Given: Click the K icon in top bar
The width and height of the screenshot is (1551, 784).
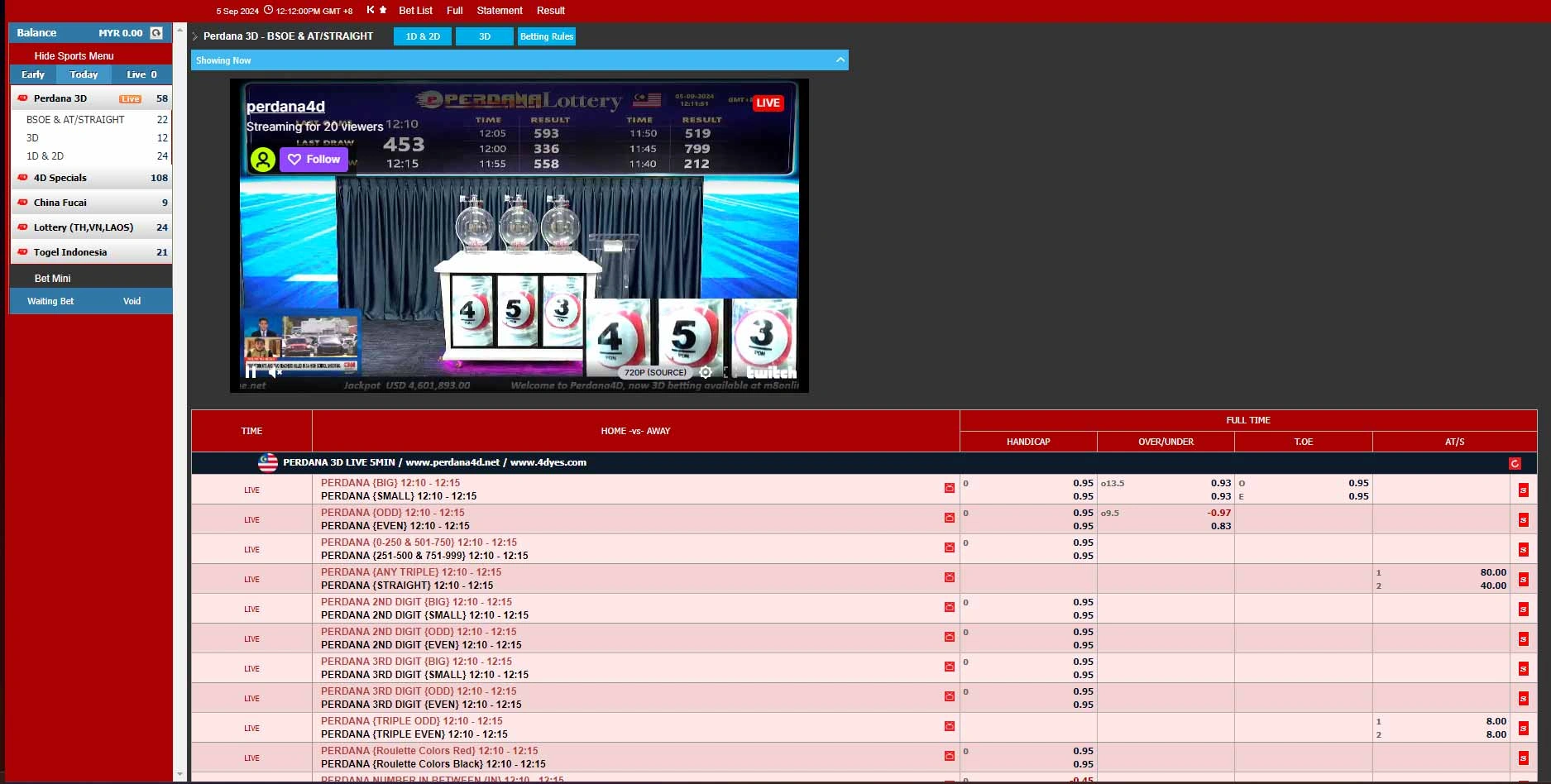Looking at the screenshot, I should pos(371,10).
